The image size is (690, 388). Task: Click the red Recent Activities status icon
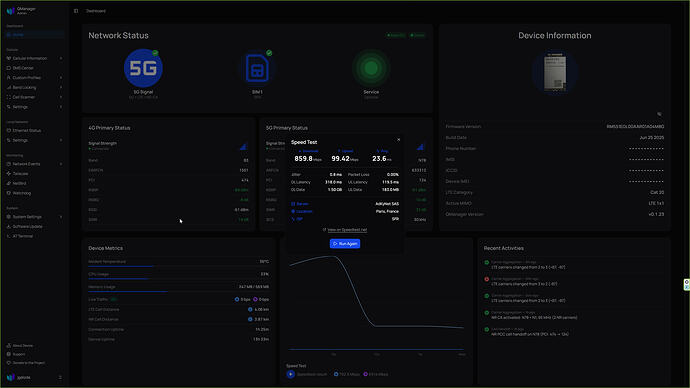[x=487, y=279]
